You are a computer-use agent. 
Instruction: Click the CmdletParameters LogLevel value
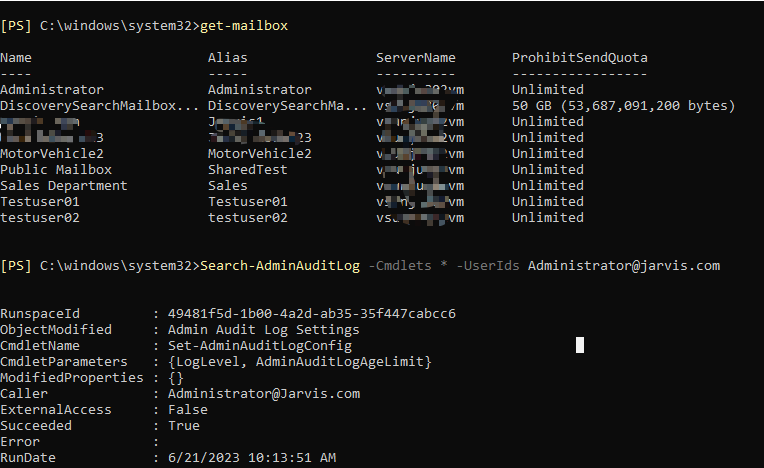click(300, 361)
